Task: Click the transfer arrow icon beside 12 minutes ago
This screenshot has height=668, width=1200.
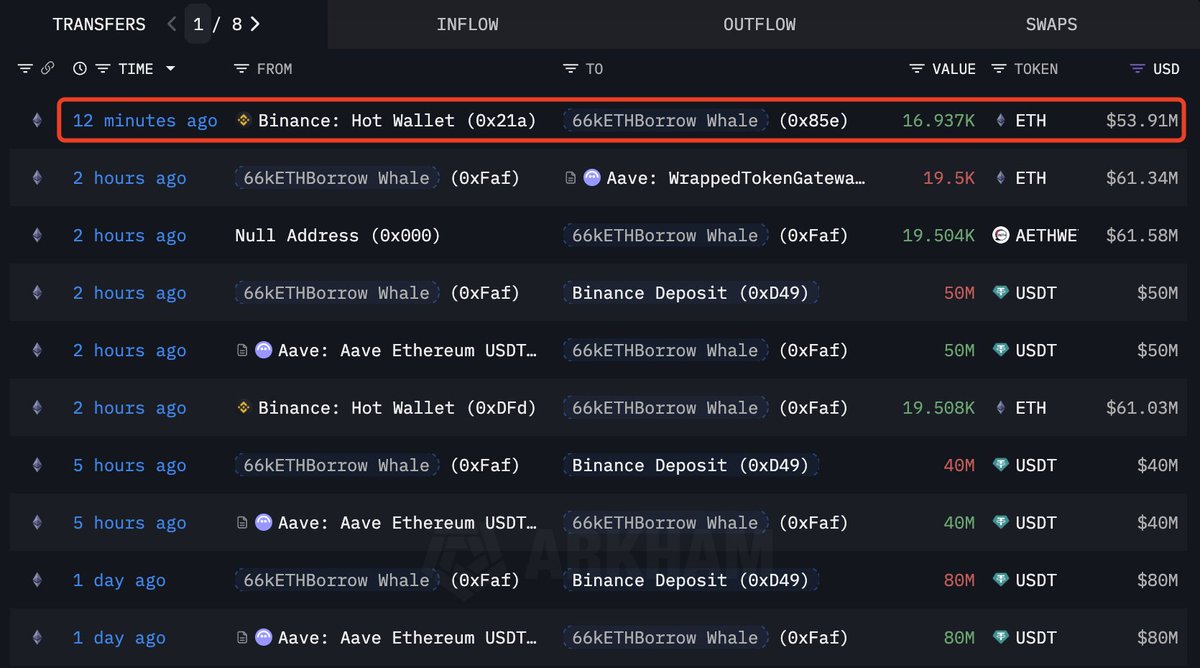Action: pyautogui.click(x=37, y=119)
